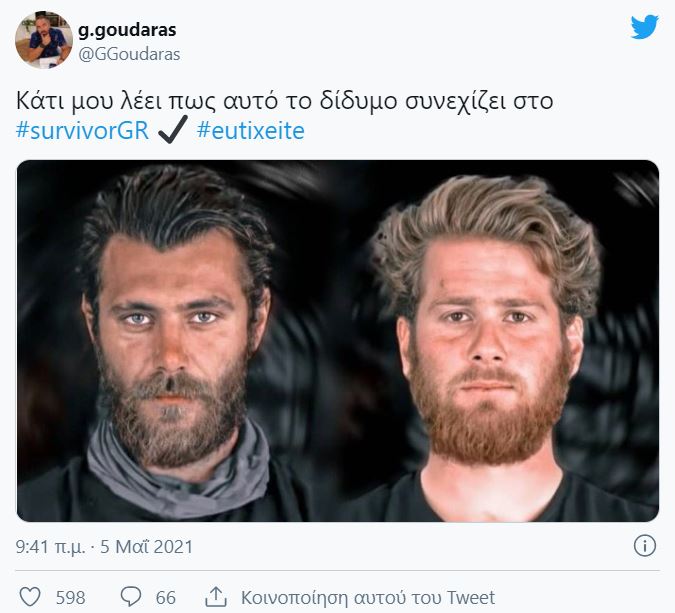675x613 pixels.
Task: Open replies via speech bubble icon
Action: [x=130, y=597]
